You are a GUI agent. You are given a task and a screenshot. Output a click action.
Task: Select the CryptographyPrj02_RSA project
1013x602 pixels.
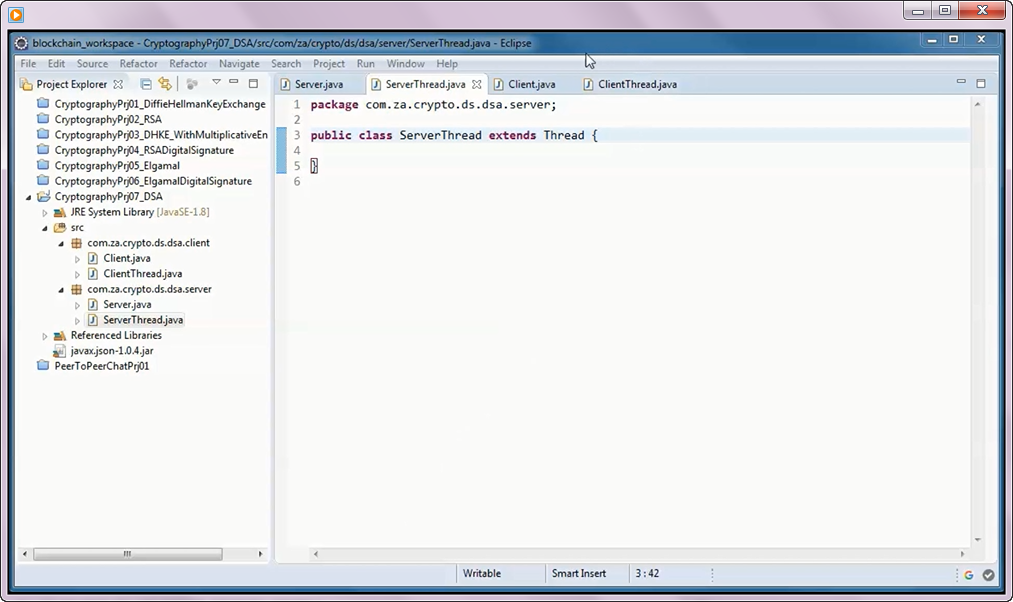(x=108, y=119)
